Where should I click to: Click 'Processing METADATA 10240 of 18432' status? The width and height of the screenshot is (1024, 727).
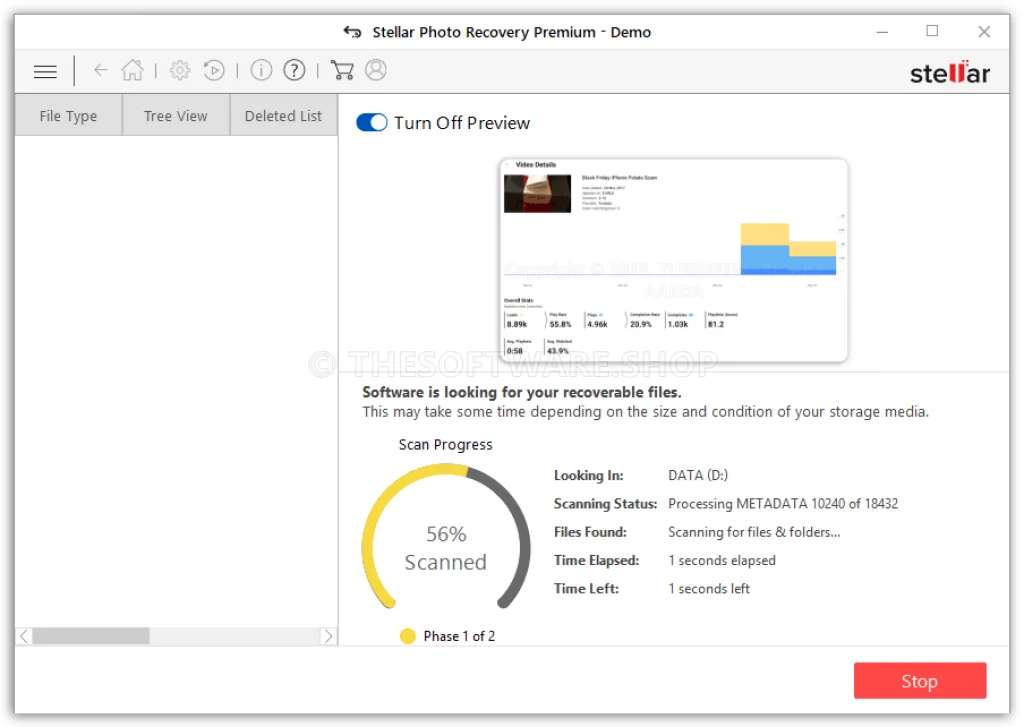point(782,504)
